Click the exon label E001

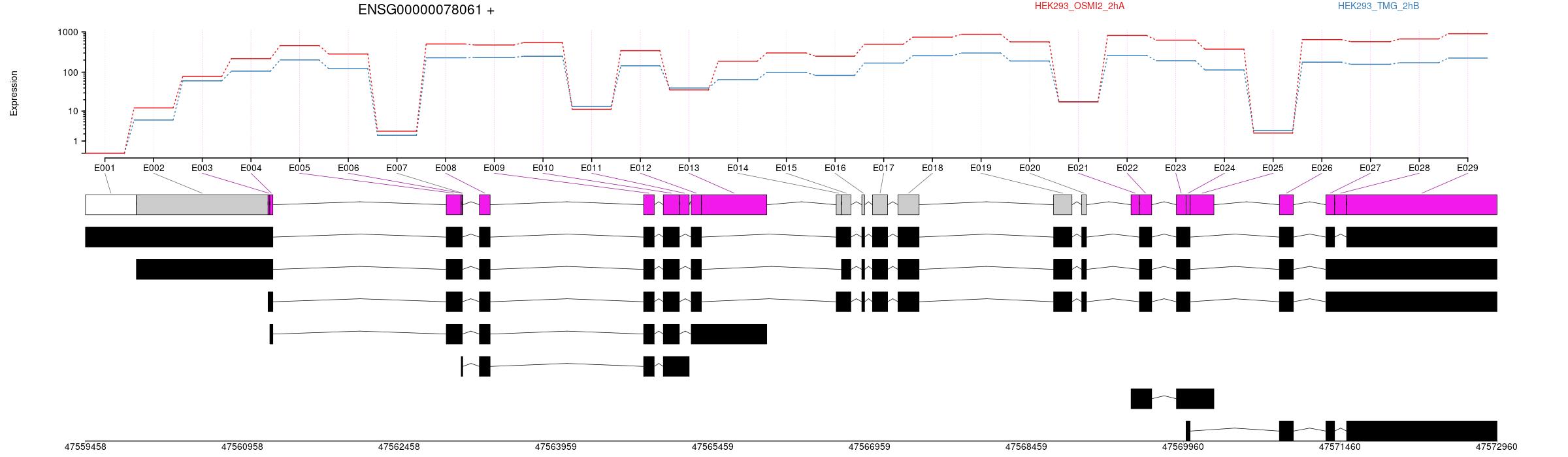(x=105, y=168)
